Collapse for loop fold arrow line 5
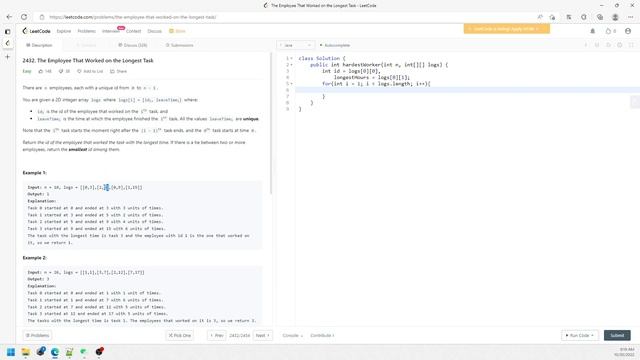Image resolution: width=640 pixels, height=360 pixels. pos(291,84)
